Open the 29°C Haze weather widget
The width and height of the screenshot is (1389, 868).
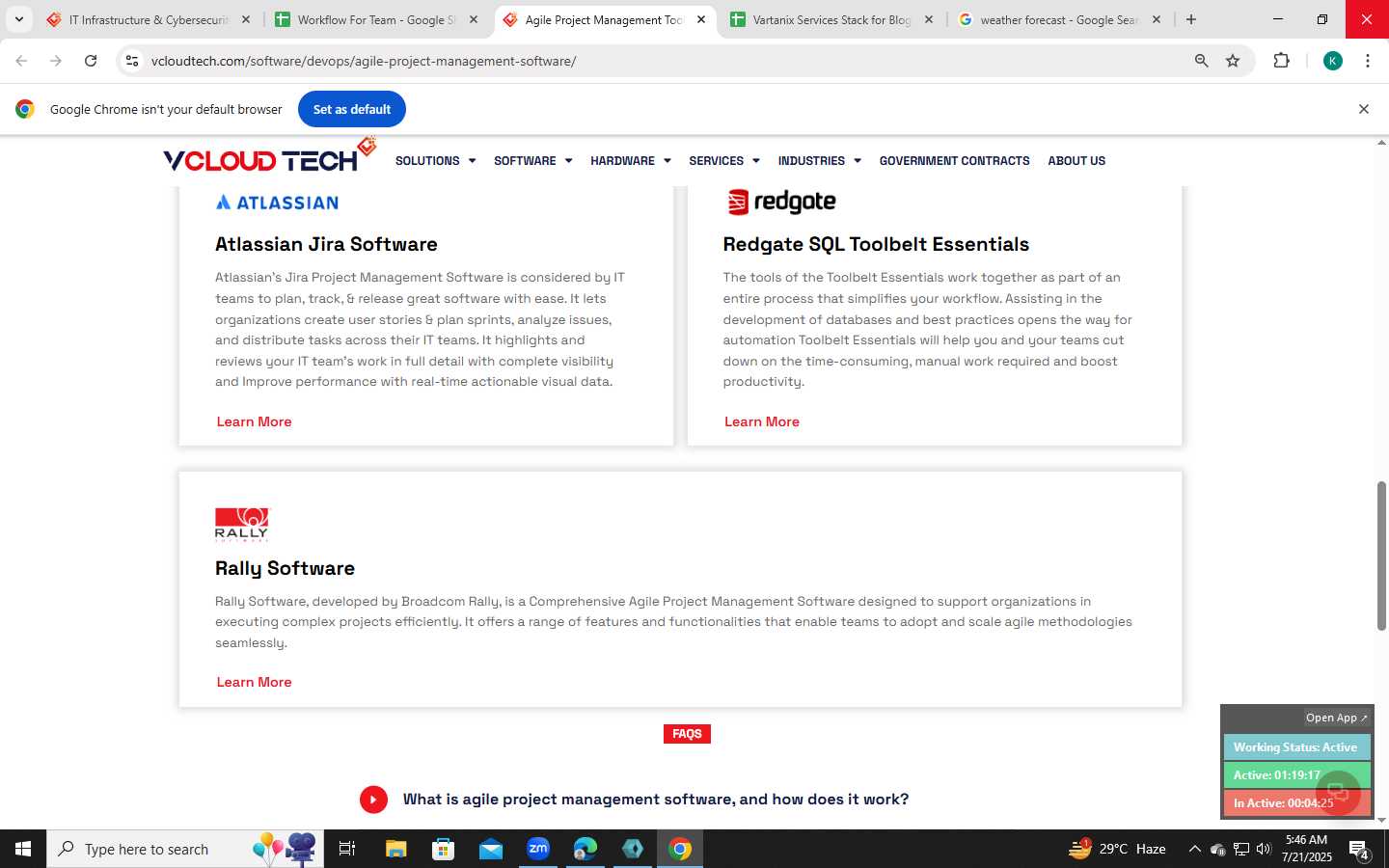coord(1117,849)
